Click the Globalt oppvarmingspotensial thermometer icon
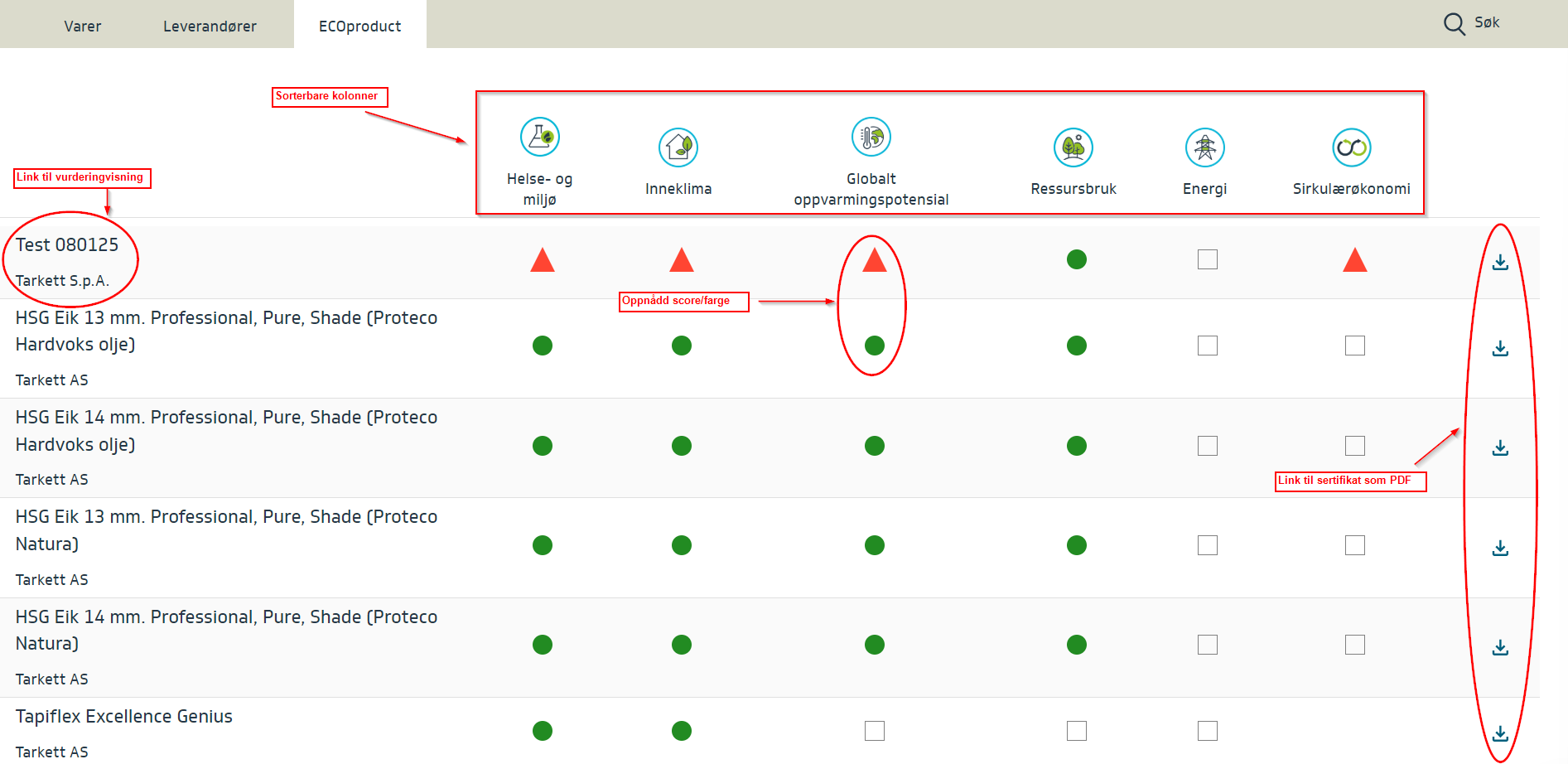Image resolution: width=1568 pixels, height=764 pixels. (871, 137)
